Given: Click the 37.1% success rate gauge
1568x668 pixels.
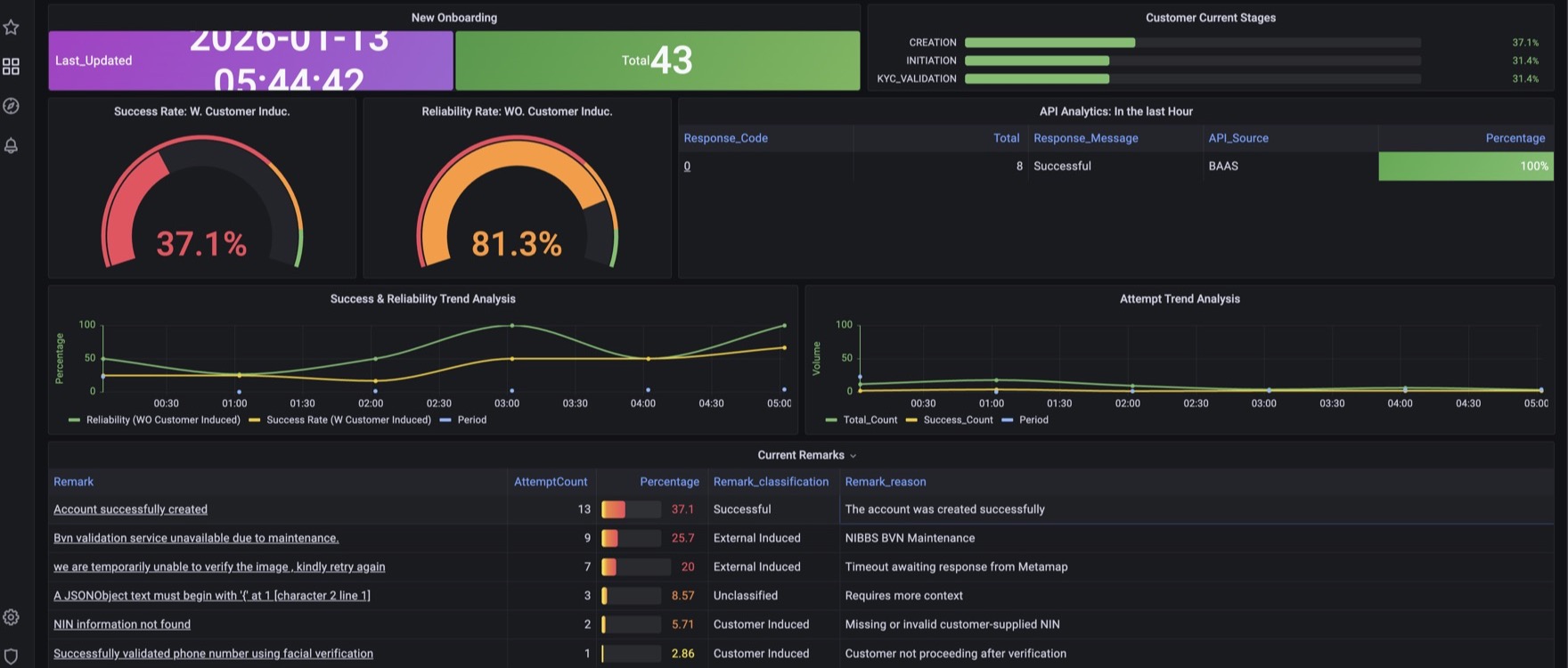Looking at the screenshot, I should click(202, 201).
